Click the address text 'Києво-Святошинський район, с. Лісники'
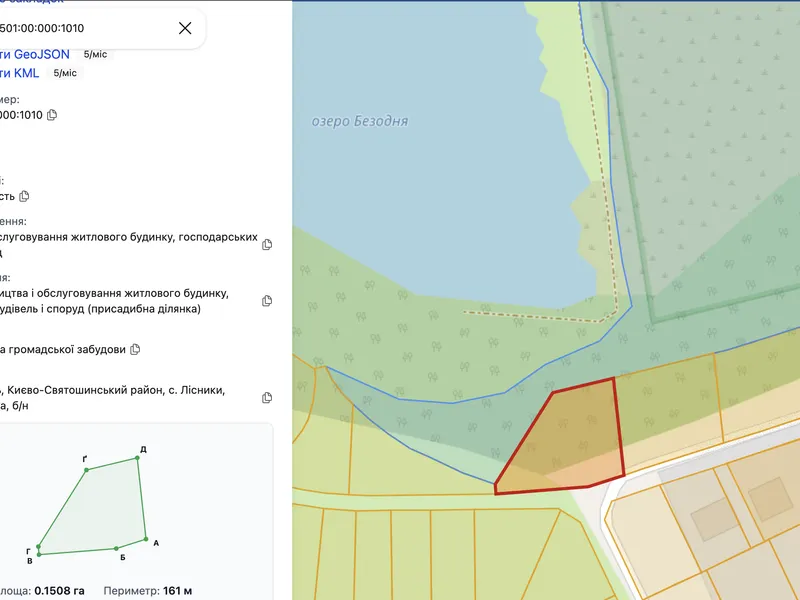The image size is (800, 600). [116, 390]
